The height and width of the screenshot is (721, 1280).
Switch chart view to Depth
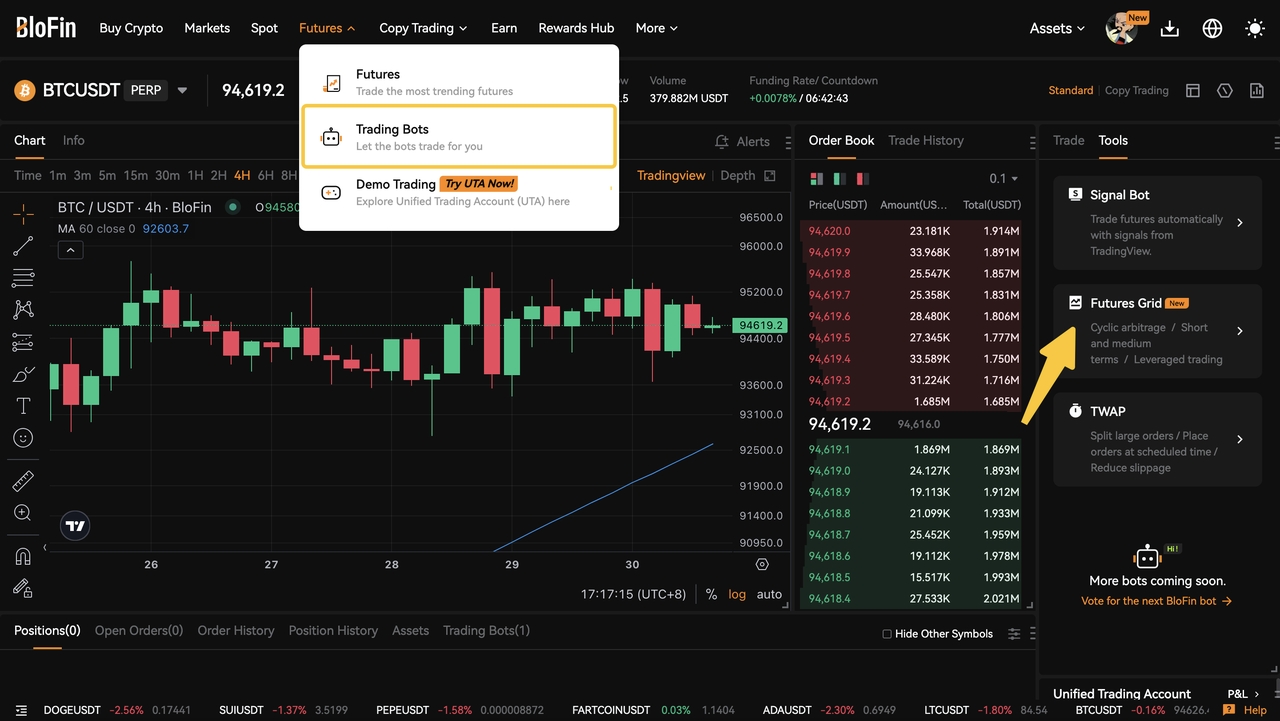click(x=738, y=176)
